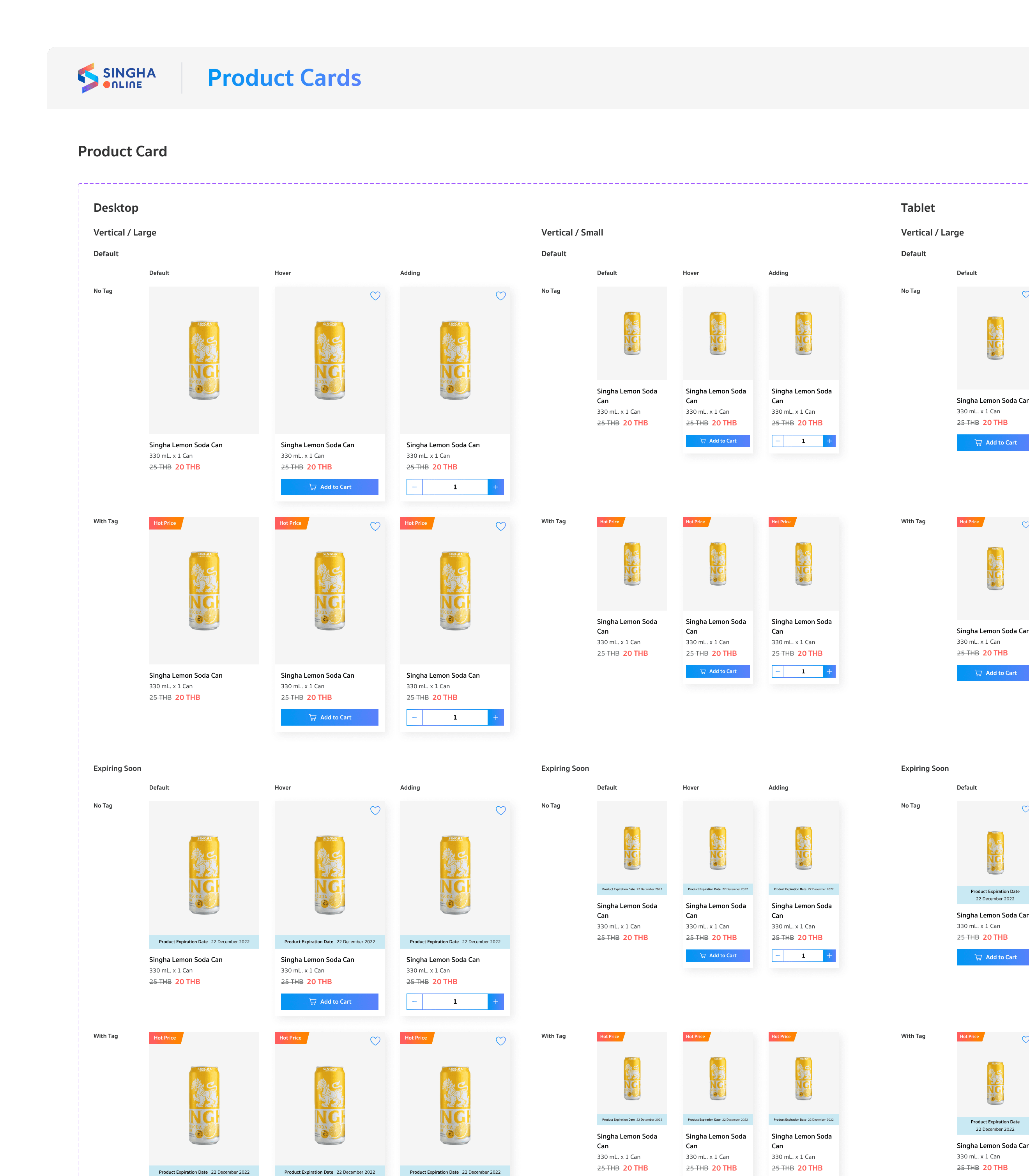Image resolution: width=1029 pixels, height=1176 pixels.
Task: Click heart icon on first-row large Hover card without tag
Action: point(375,296)
